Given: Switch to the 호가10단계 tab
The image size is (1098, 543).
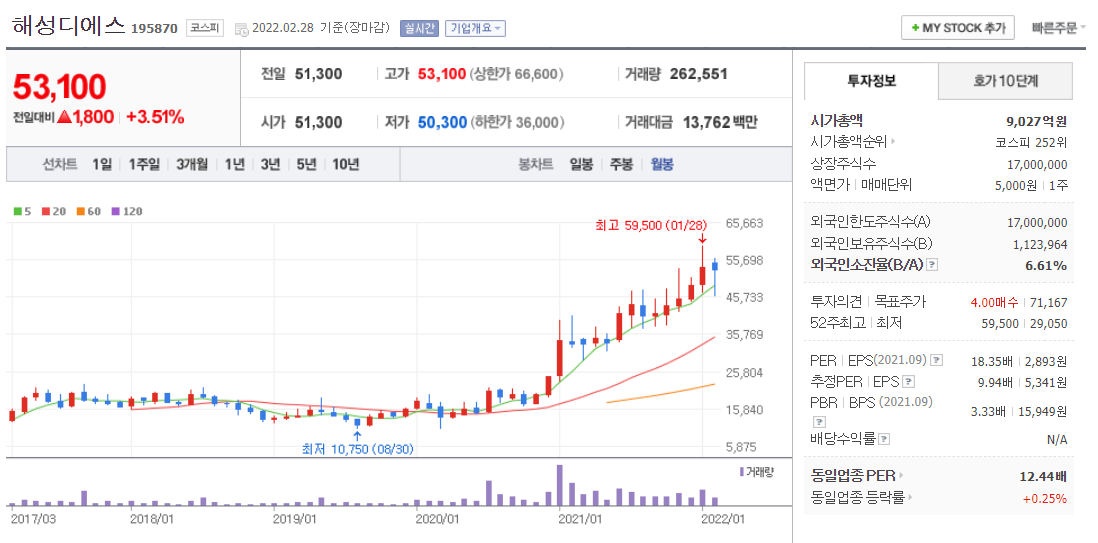Looking at the screenshot, I should tap(1006, 81).
